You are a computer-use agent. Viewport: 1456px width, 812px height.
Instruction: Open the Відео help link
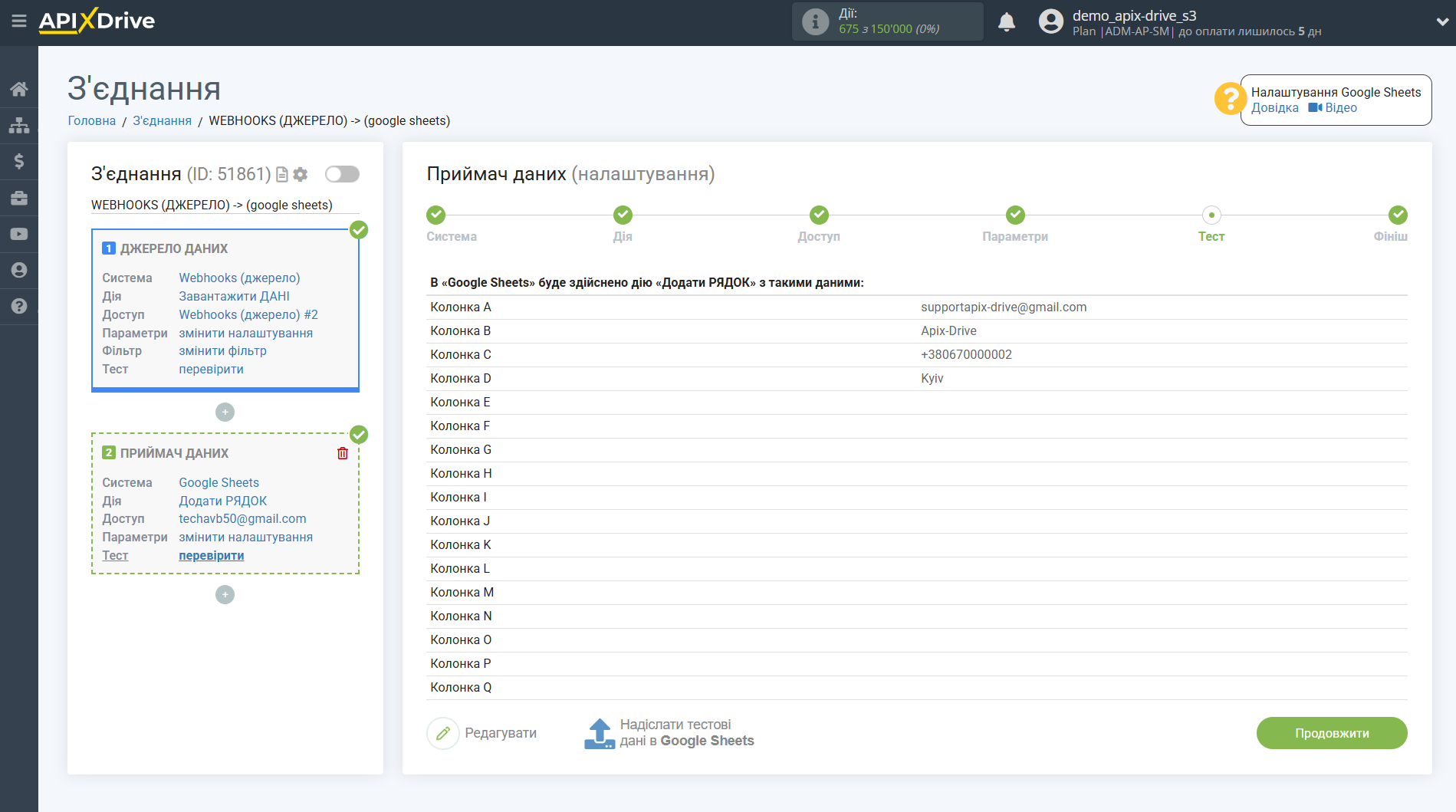point(1333,108)
